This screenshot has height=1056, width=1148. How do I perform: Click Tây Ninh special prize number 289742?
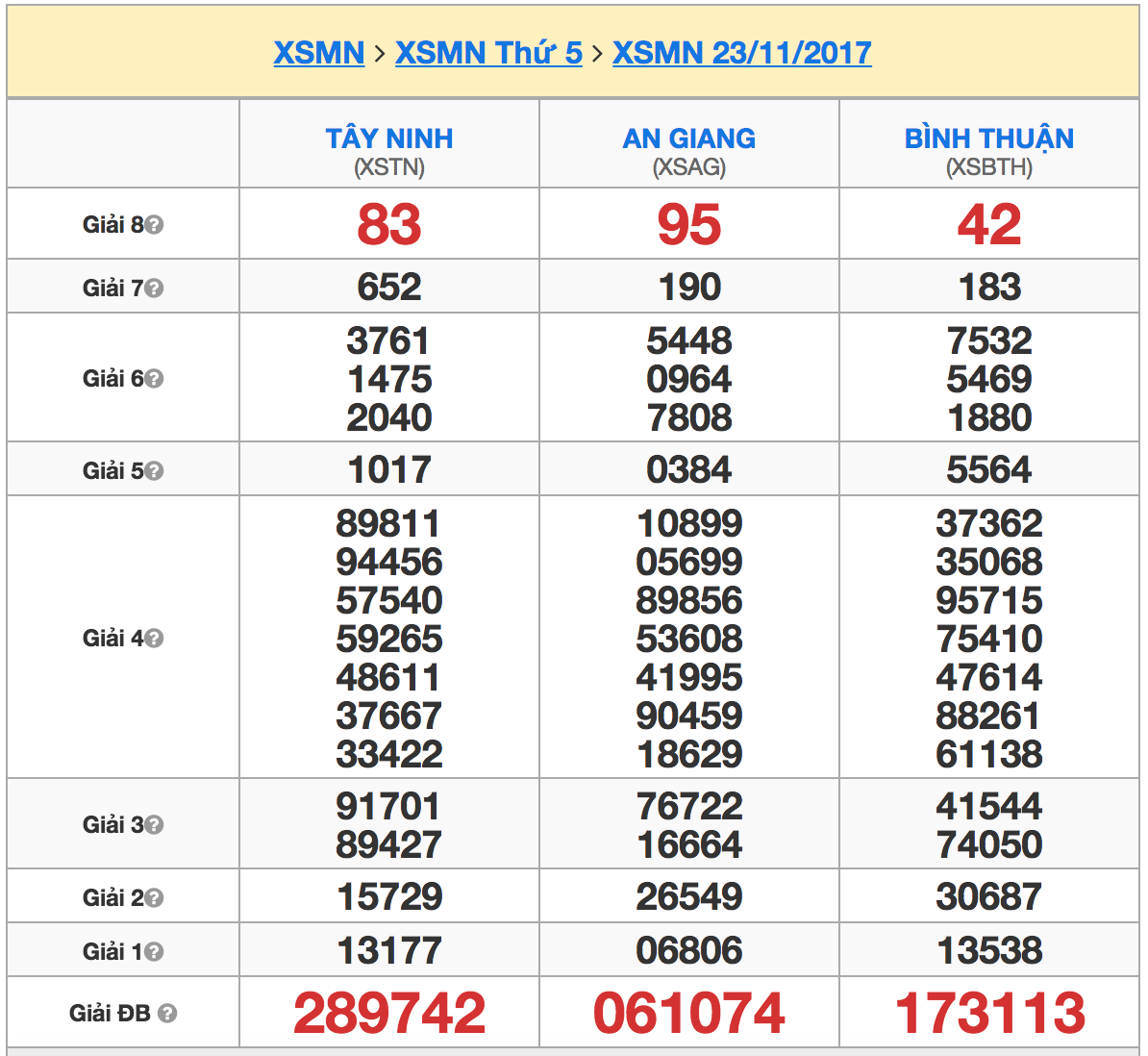[x=389, y=1014]
